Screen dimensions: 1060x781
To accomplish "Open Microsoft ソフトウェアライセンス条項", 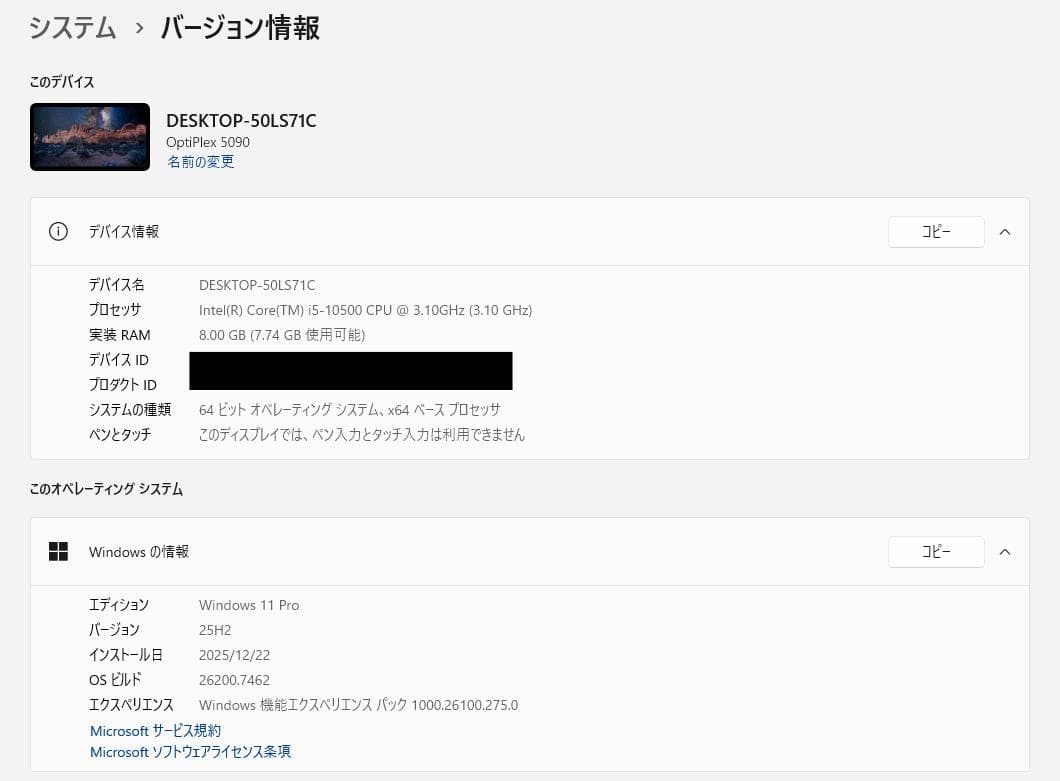I will [190, 751].
